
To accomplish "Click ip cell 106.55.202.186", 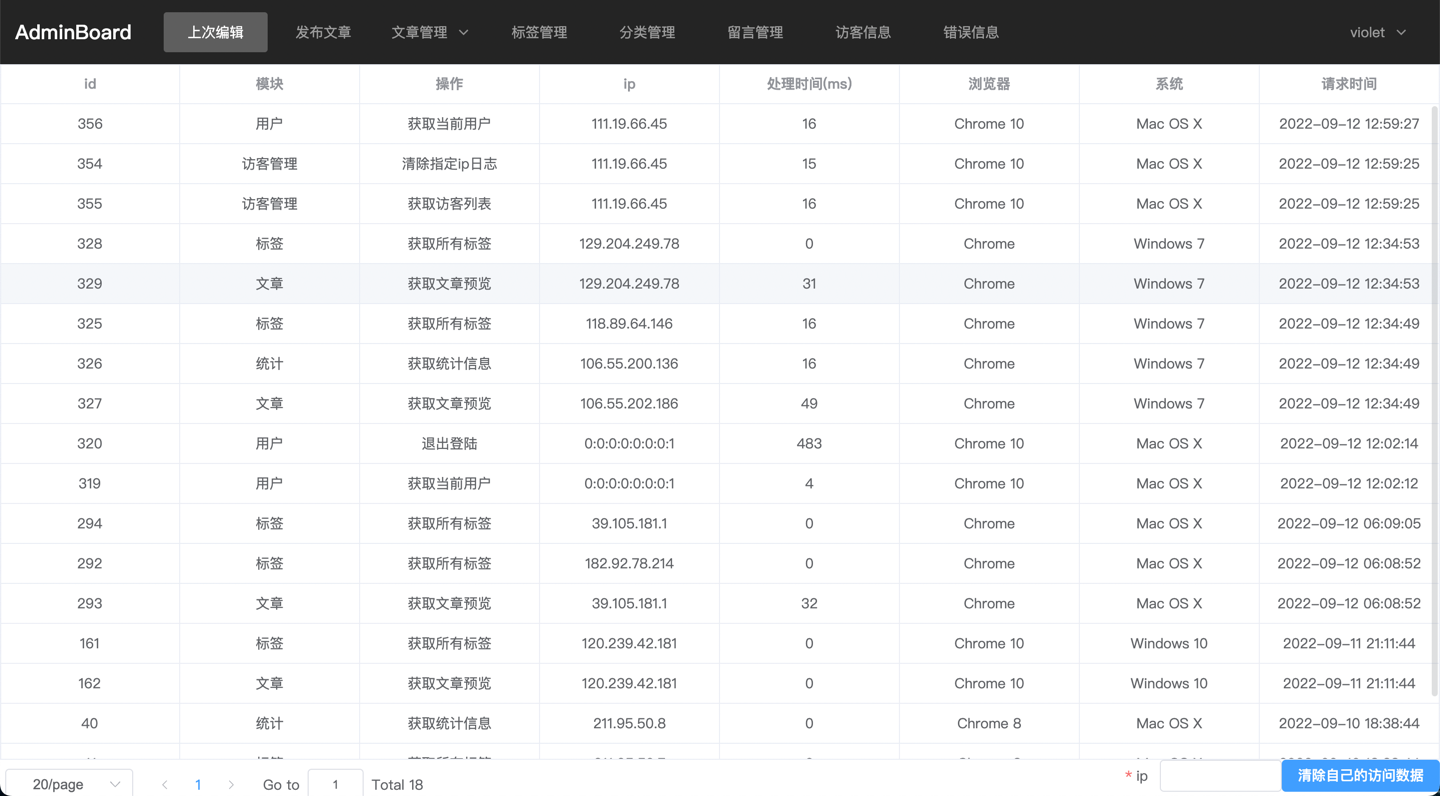I will [629, 404].
